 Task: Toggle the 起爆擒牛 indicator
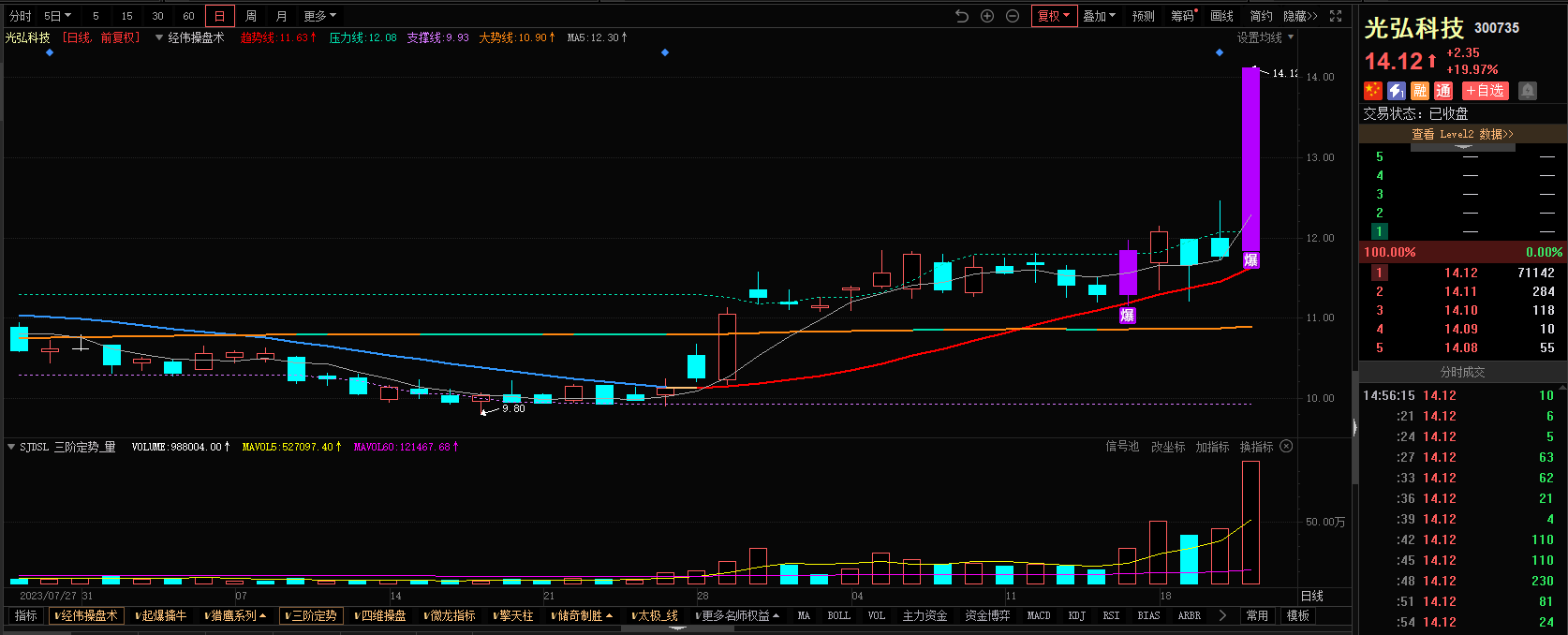click(x=161, y=615)
